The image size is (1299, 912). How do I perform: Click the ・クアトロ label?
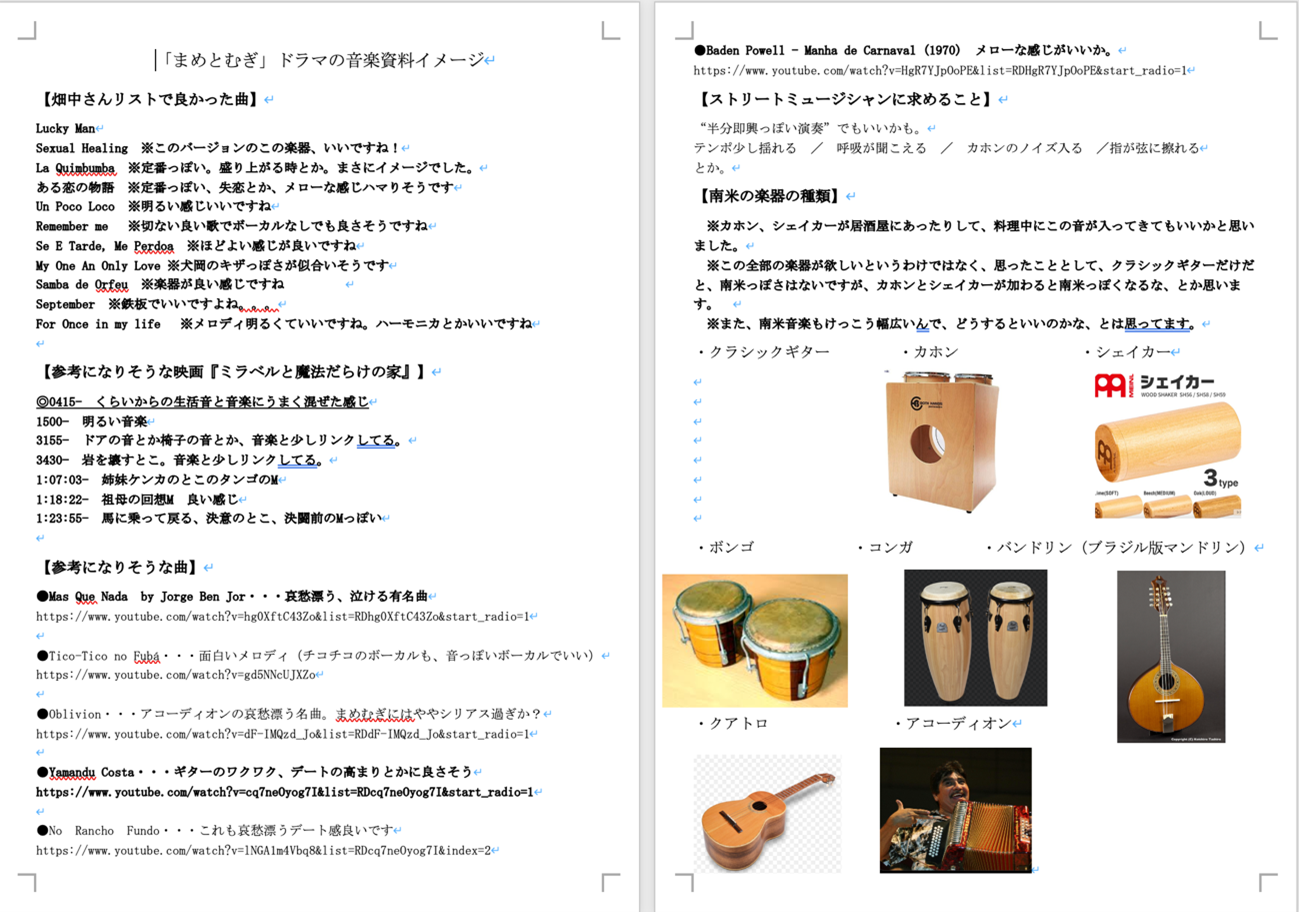[x=732, y=723]
